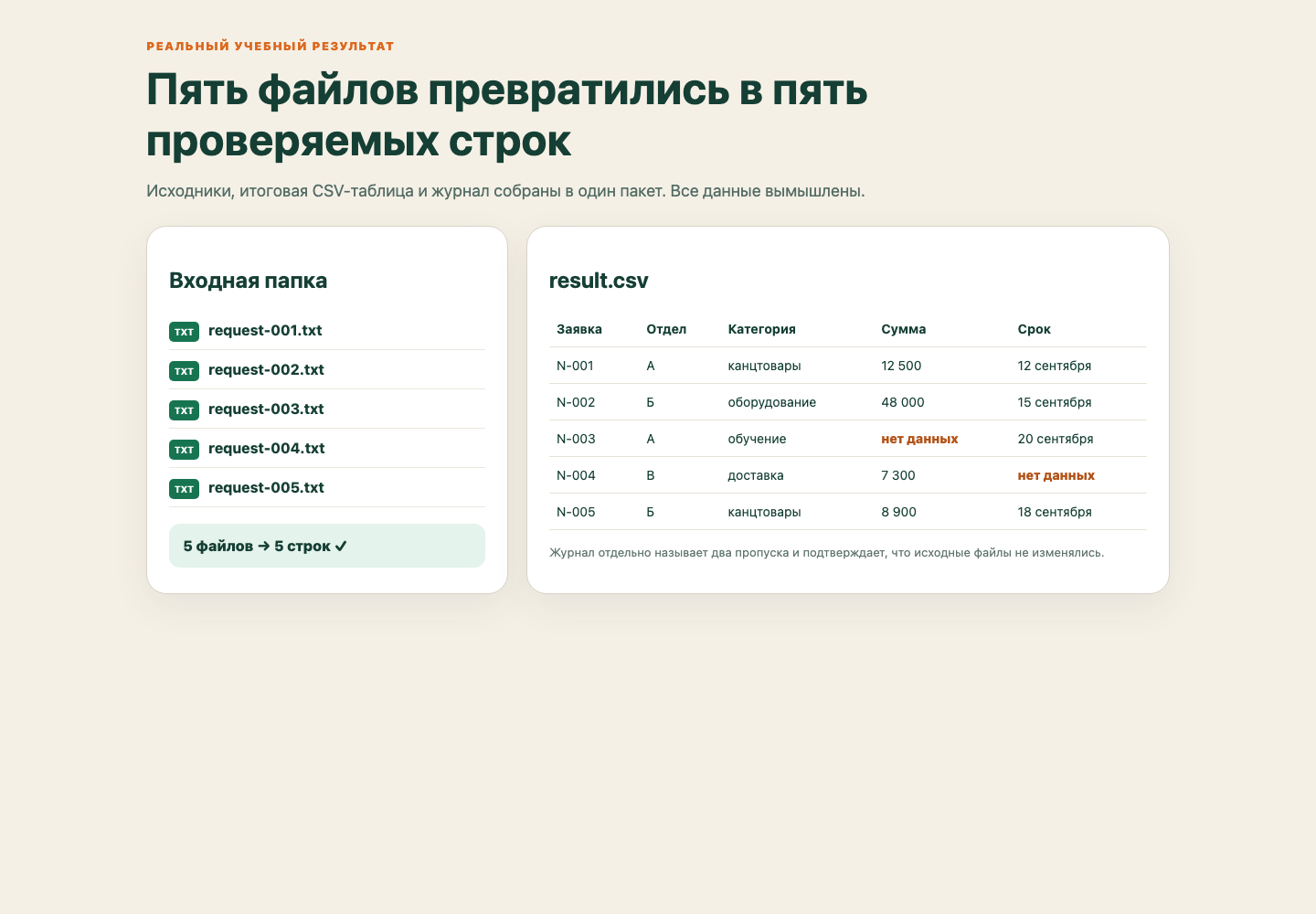Click the 'Отдел' column header
The width and height of the screenshot is (1316, 914).
pos(666,329)
